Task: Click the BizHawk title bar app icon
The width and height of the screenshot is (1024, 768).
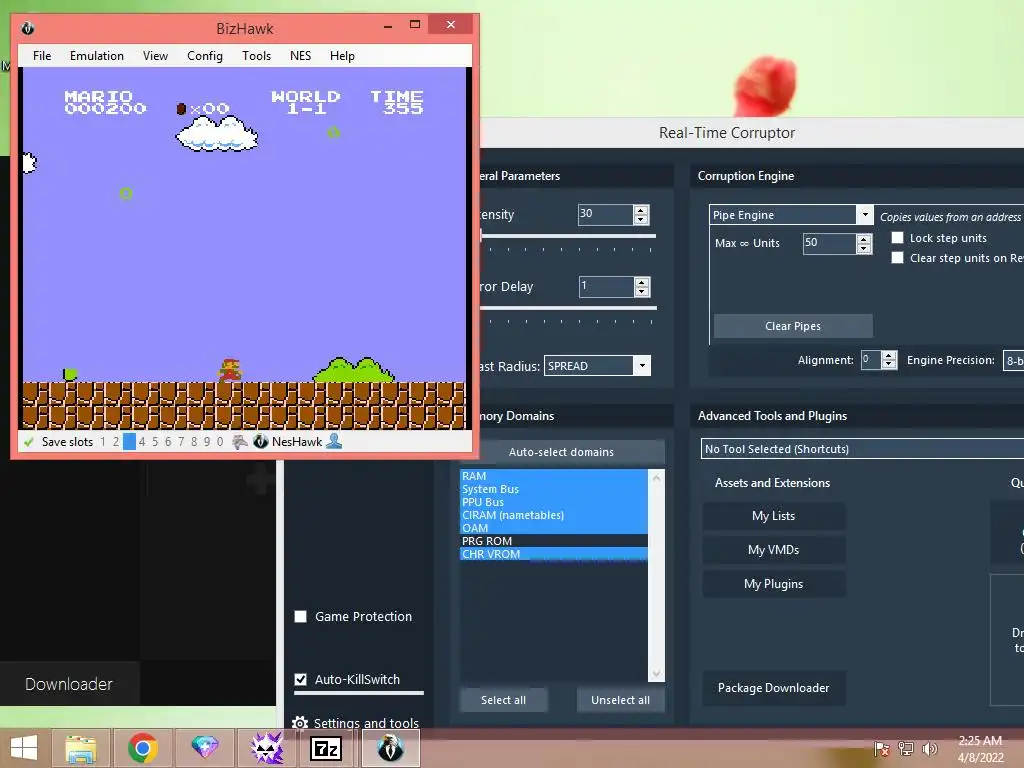Action: tap(27, 28)
